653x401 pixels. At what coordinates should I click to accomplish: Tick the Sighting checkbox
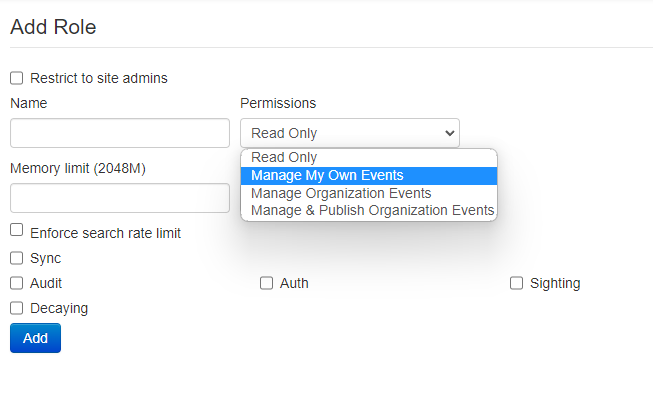(517, 283)
